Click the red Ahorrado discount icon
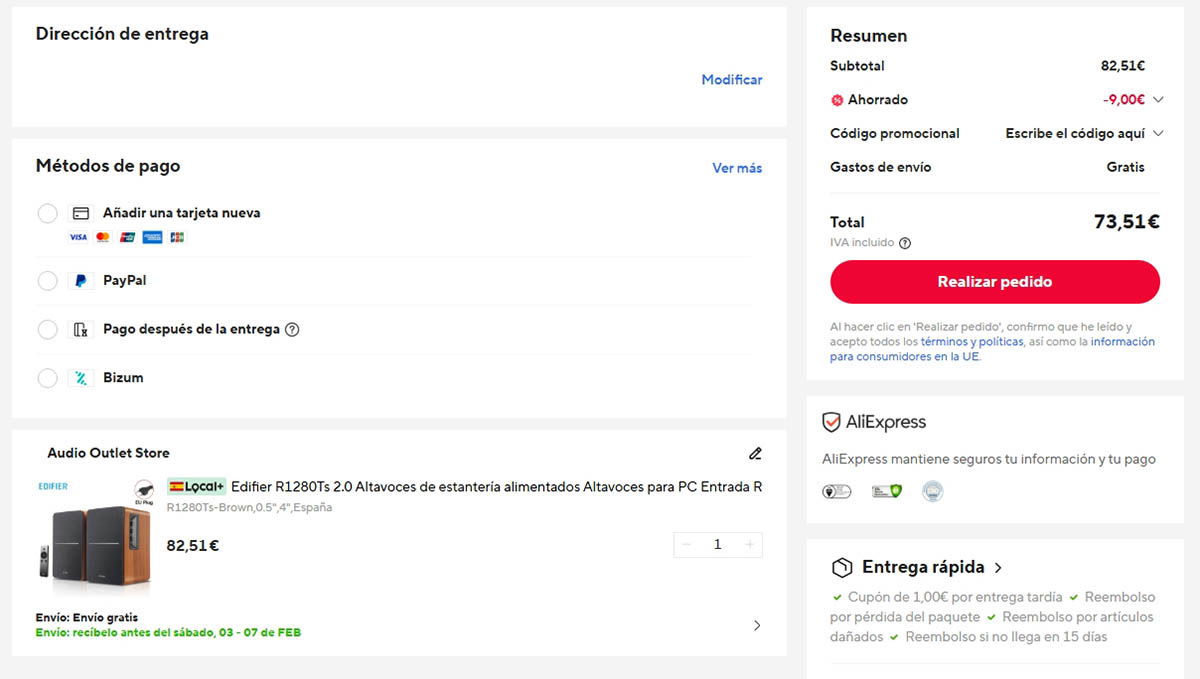Screen dimensions: 1200x679 pos(837,100)
